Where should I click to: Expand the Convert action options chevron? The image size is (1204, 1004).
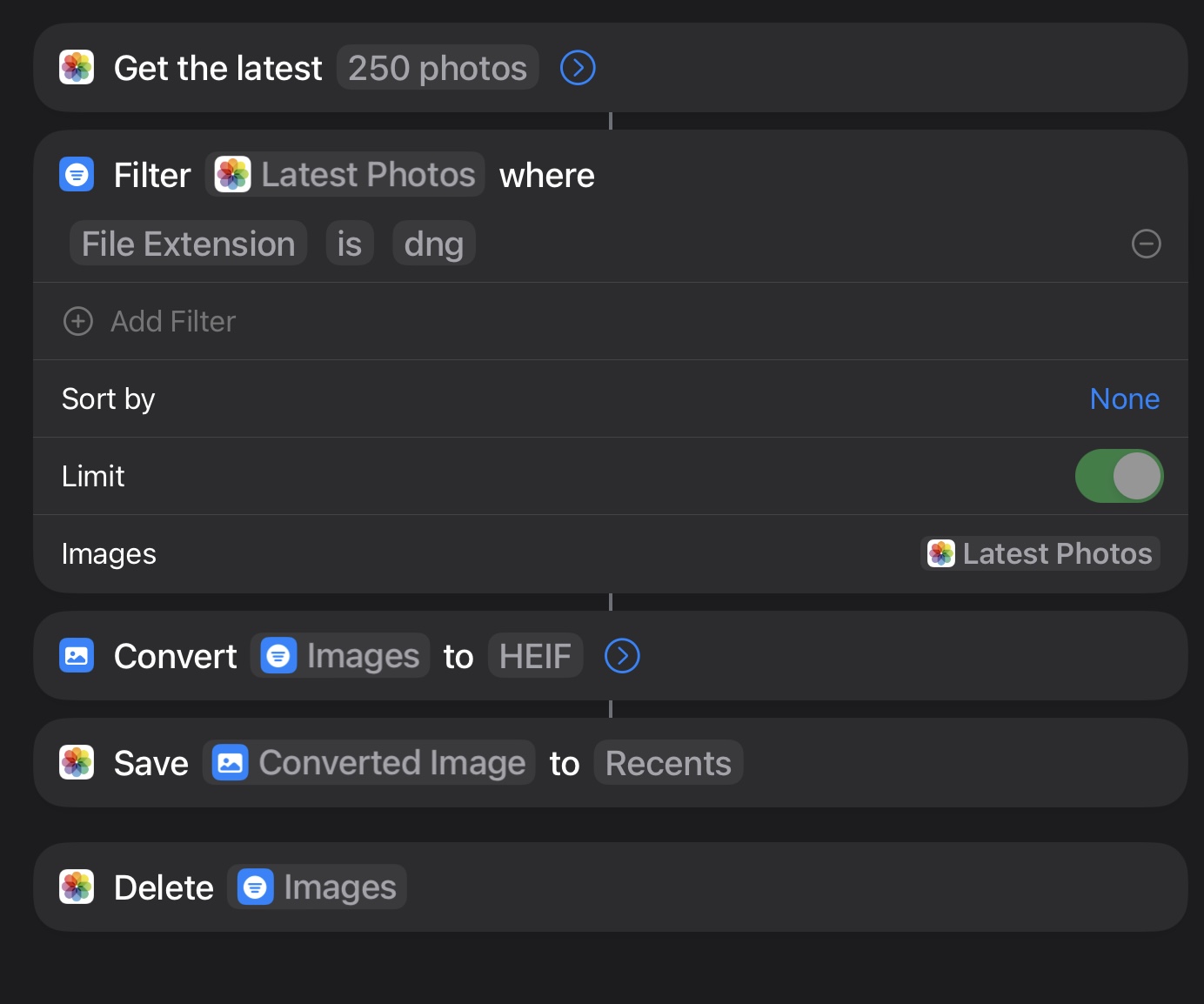click(622, 656)
